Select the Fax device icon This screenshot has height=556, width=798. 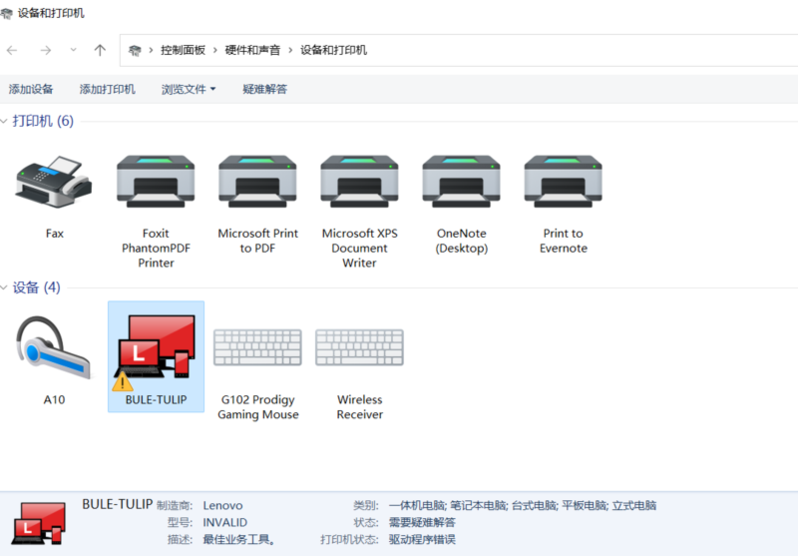[x=54, y=181]
